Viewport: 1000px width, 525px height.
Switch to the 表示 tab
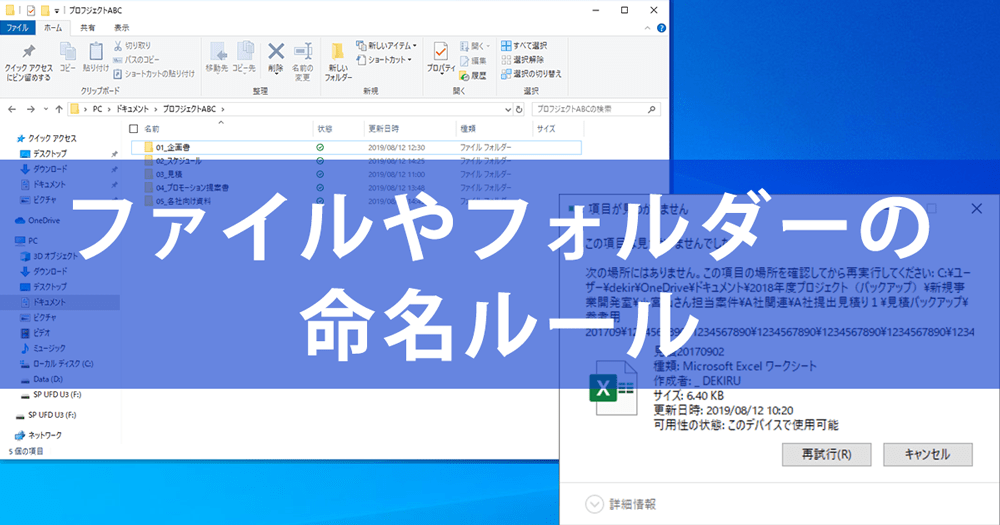pos(121,28)
